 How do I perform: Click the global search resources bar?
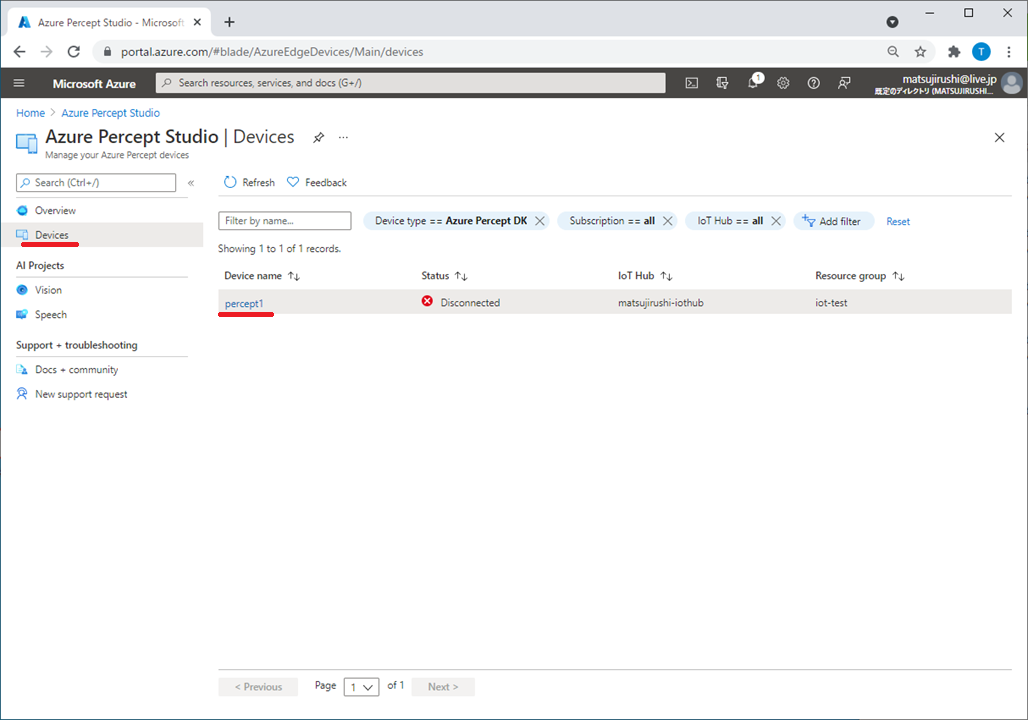(x=410, y=83)
